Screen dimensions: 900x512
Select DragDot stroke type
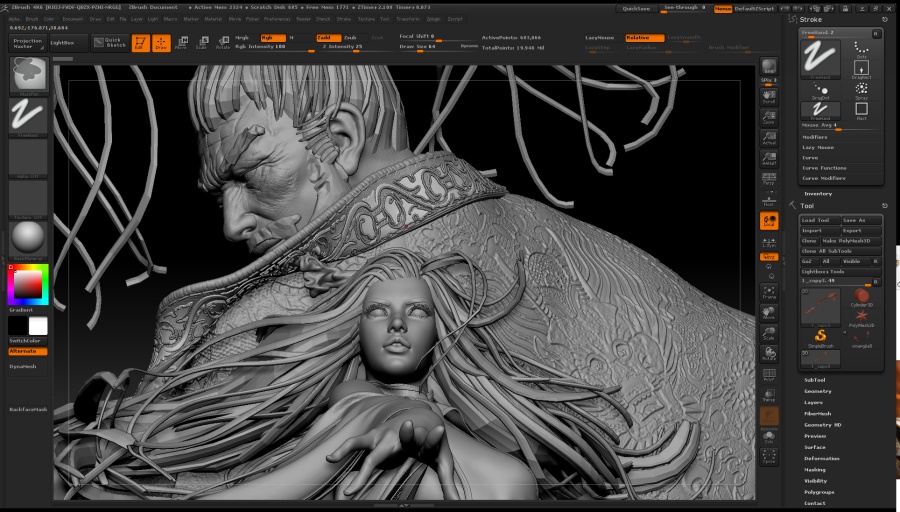point(820,91)
